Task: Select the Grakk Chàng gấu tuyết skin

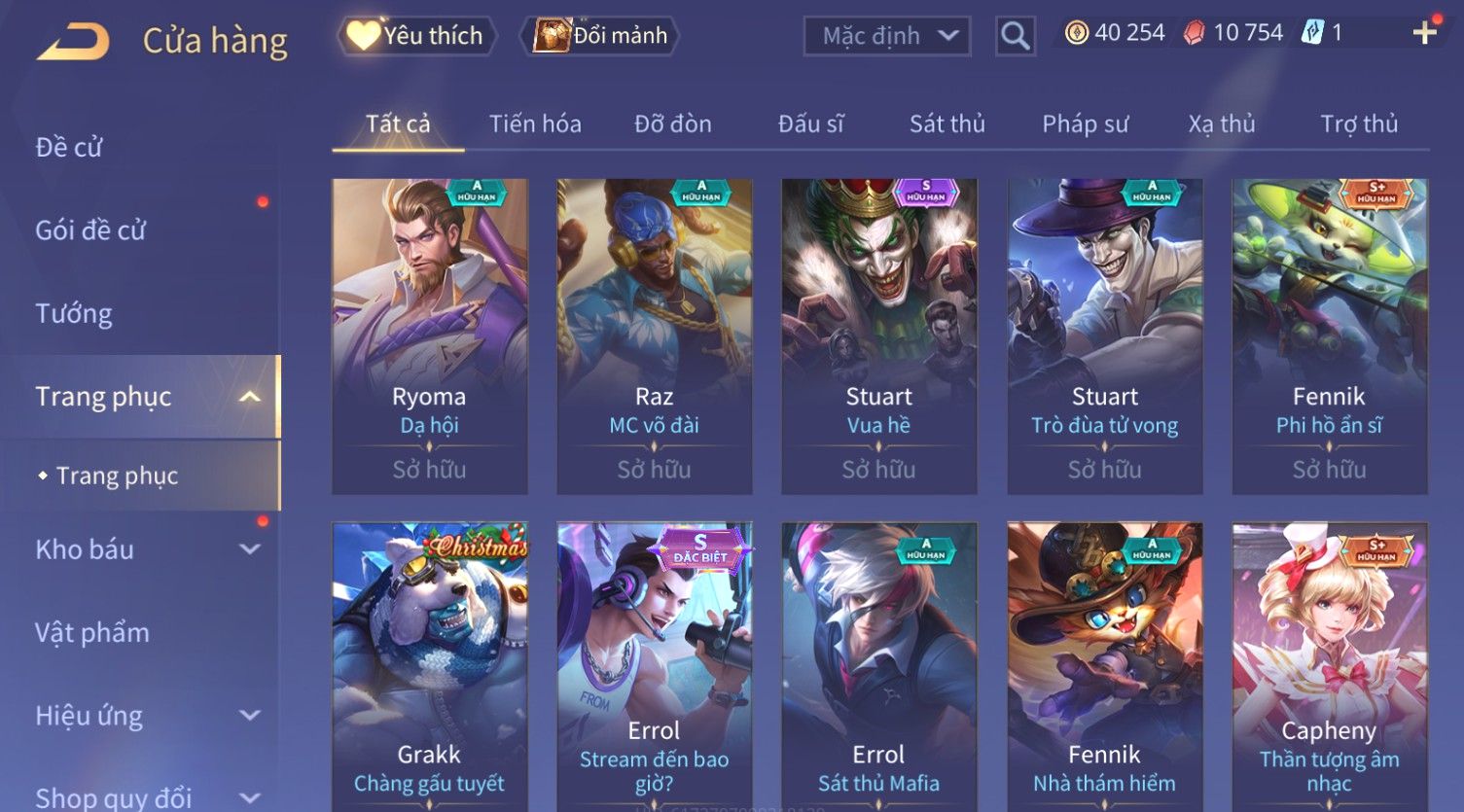Action: click(x=429, y=667)
